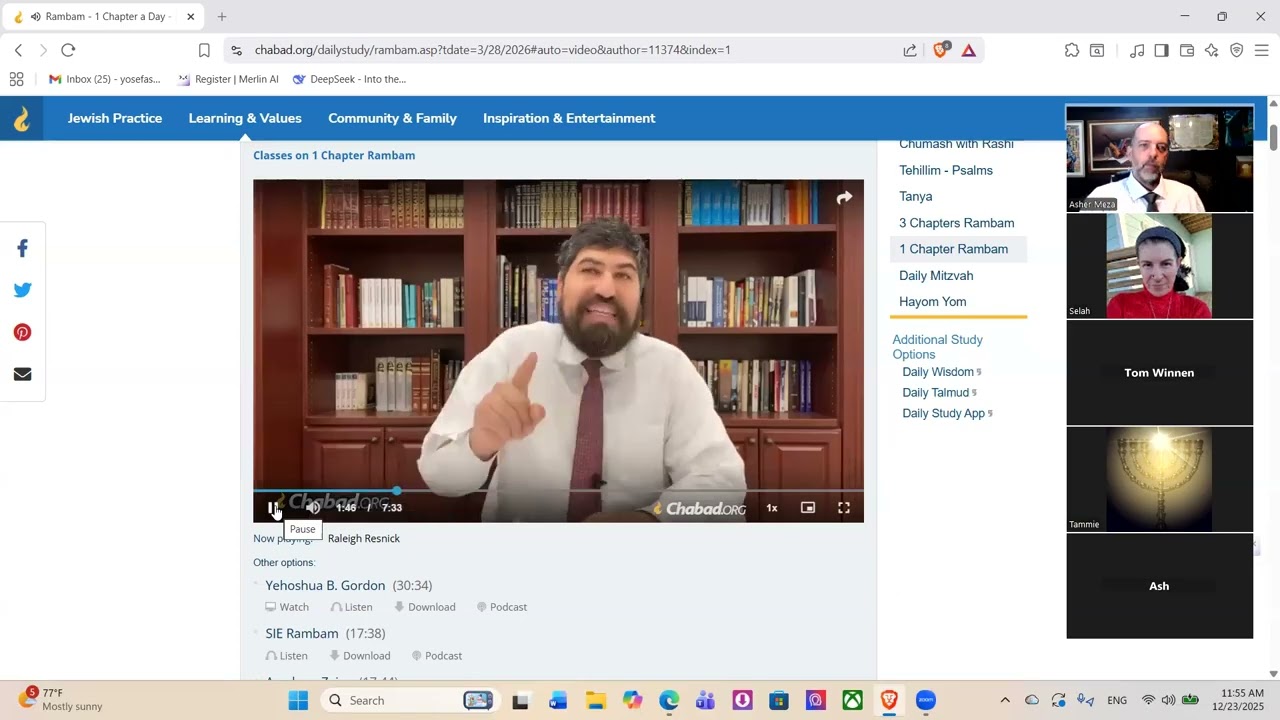Toggle the browser sidebar panel

(1161, 50)
